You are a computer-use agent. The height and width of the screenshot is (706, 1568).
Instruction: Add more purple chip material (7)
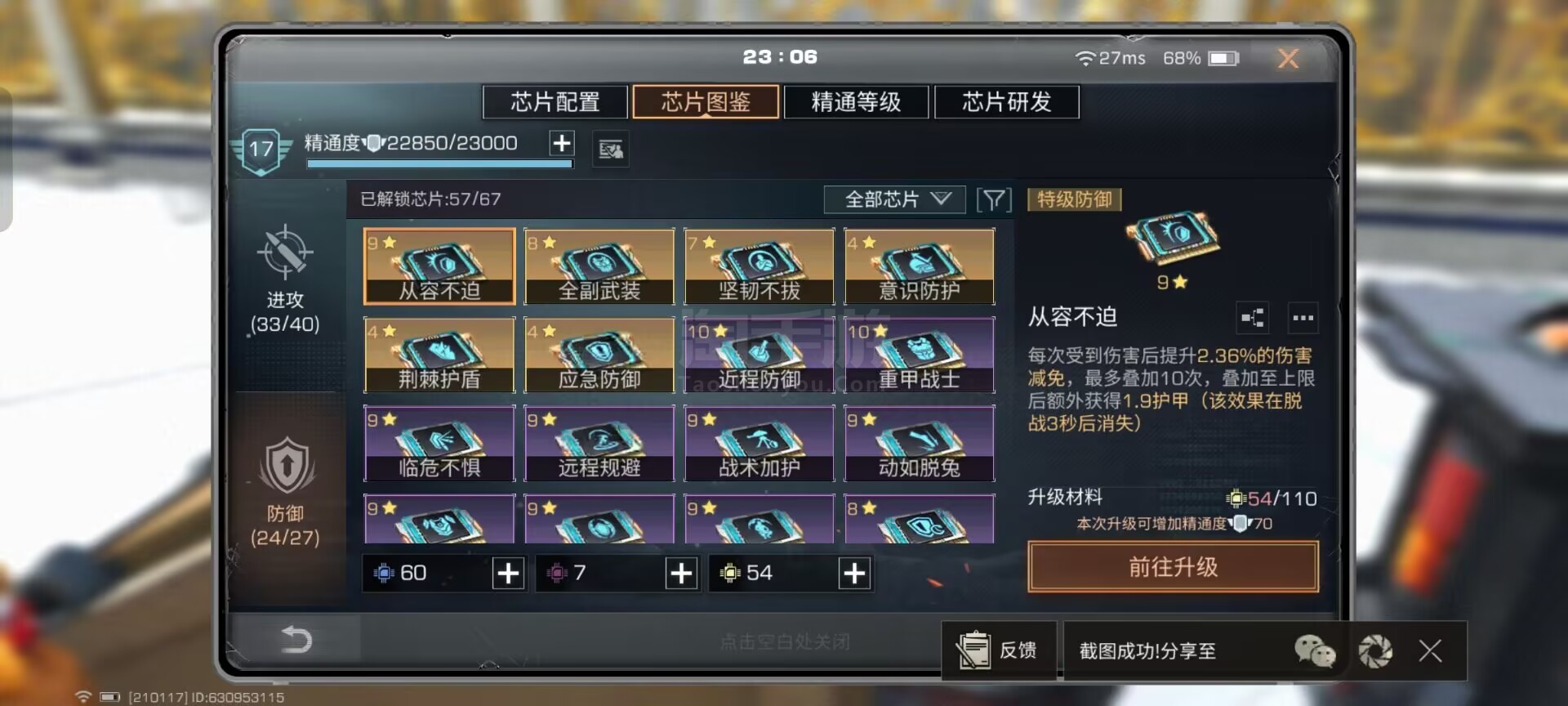coord(681,574)
